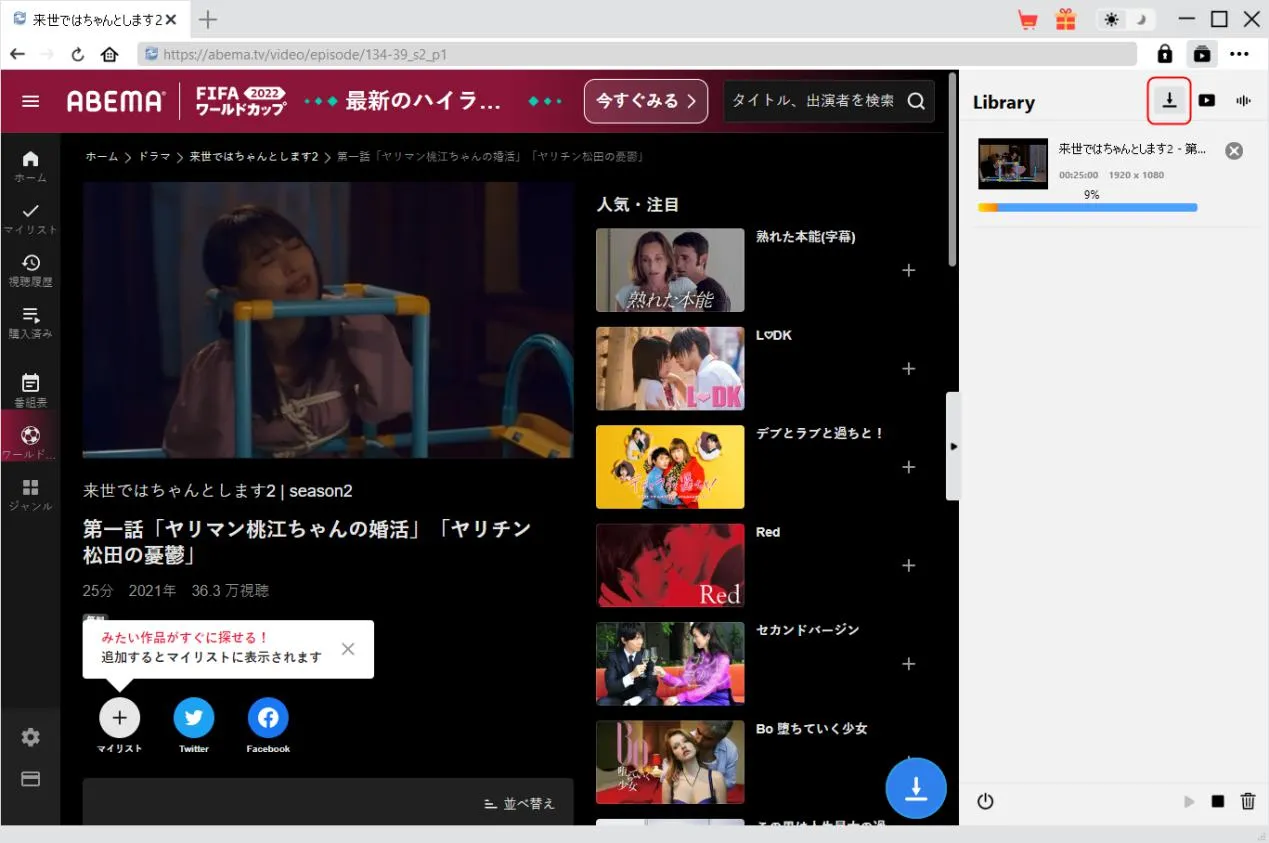Stop all downloads with stop button
The width and height of the screenshot is (1269, 843).
point(1217,801)
